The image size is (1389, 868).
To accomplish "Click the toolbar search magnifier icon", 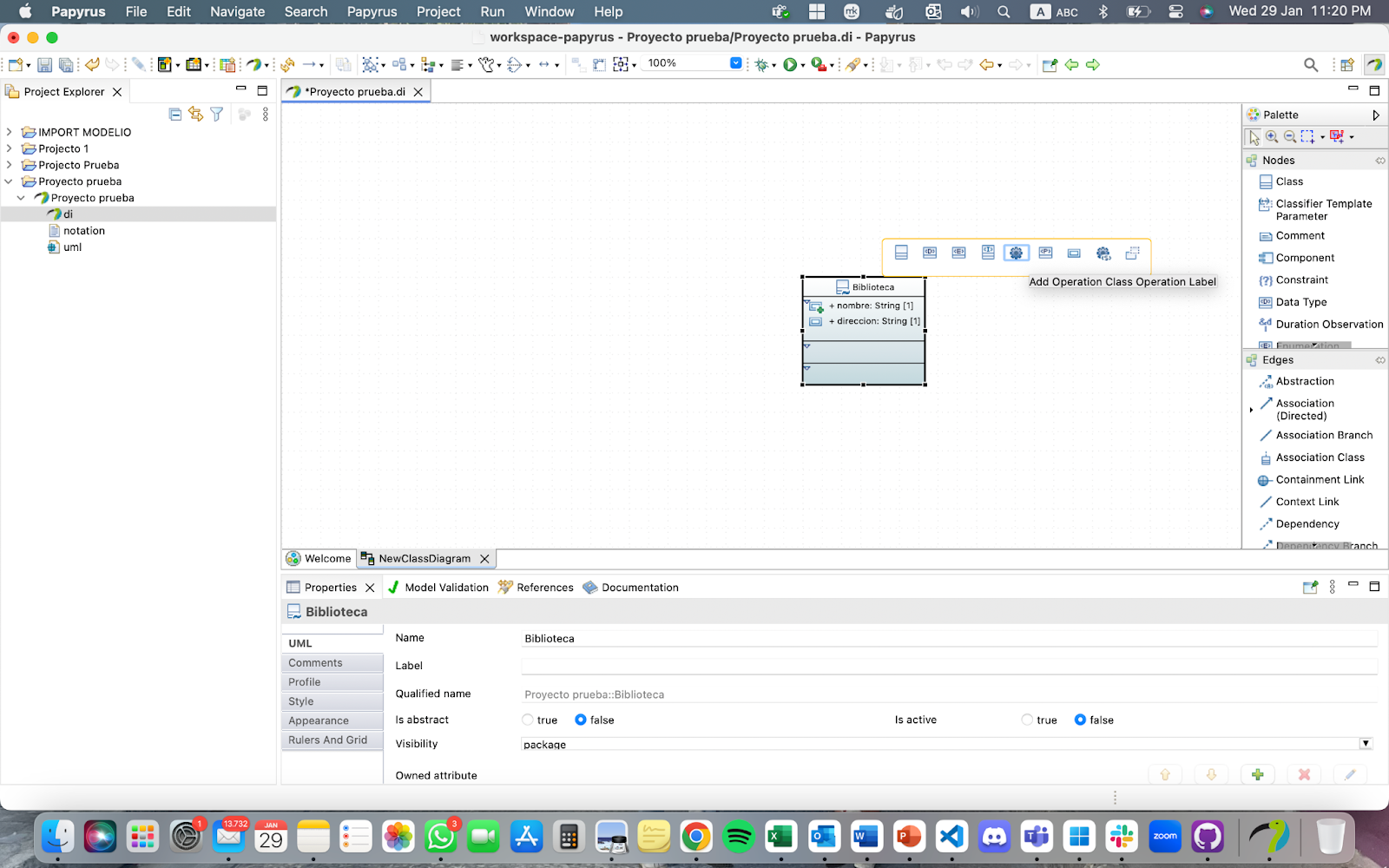I will point(1311,65).
